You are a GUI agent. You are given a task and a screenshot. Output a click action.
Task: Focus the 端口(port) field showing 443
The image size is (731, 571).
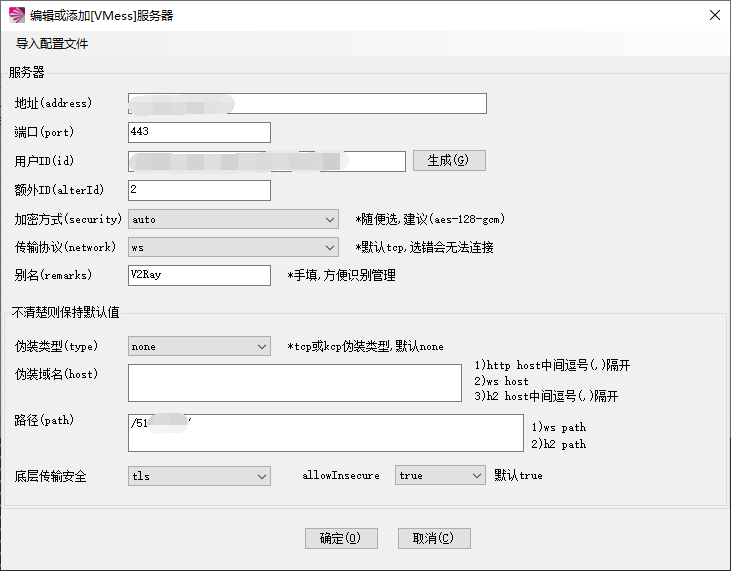(199, 132)
